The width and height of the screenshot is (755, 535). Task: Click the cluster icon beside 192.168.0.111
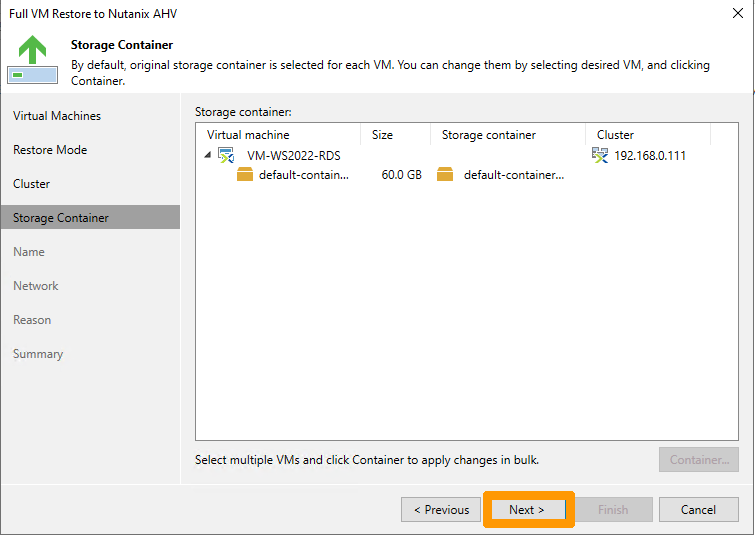(600, 156)
